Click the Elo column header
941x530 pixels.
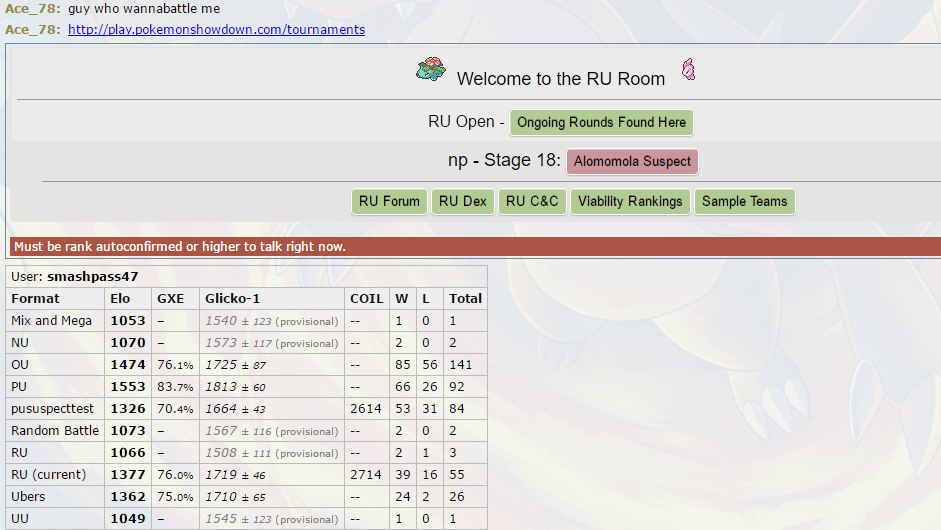coord(119,298)
